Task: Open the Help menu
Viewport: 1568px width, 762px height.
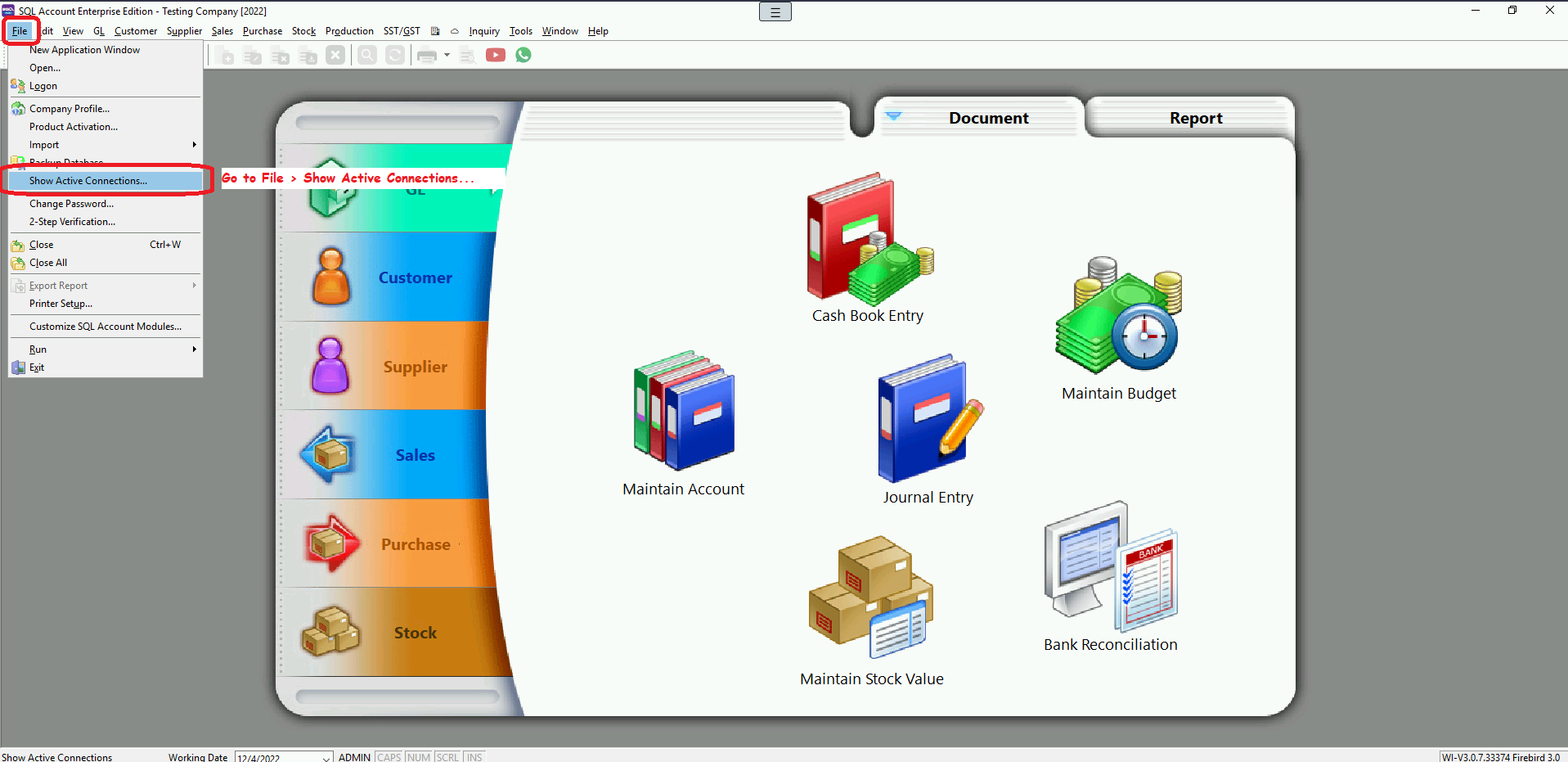Action: (x=598, y=31)
